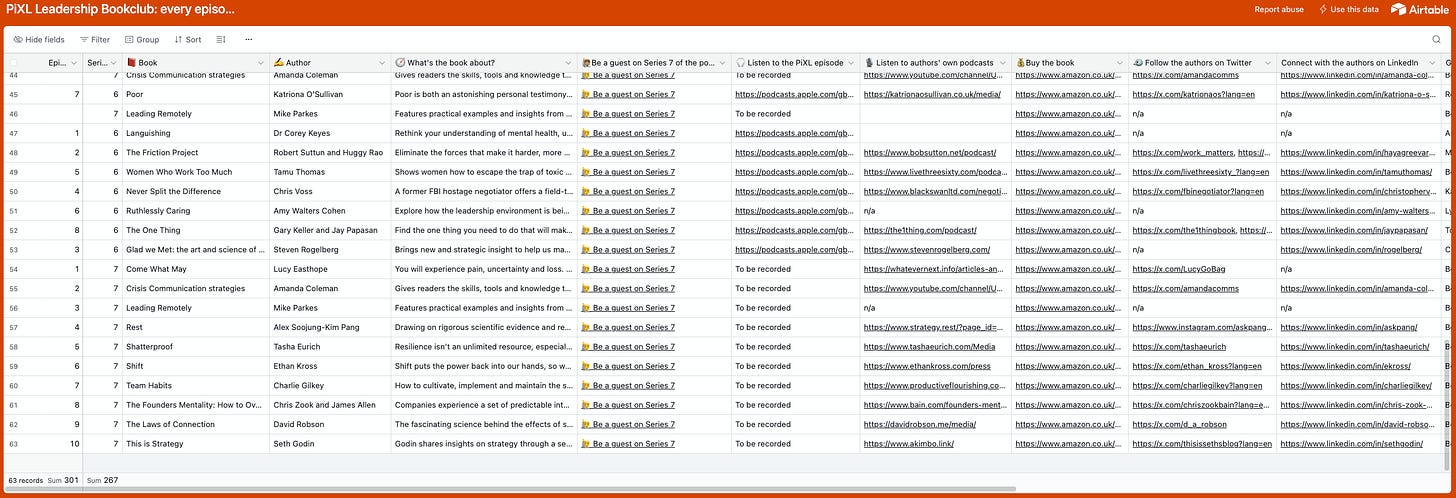The width and height of the screenshot is (1456, 498).
Task: Click the search magnifier icon
Action: 1437,39
